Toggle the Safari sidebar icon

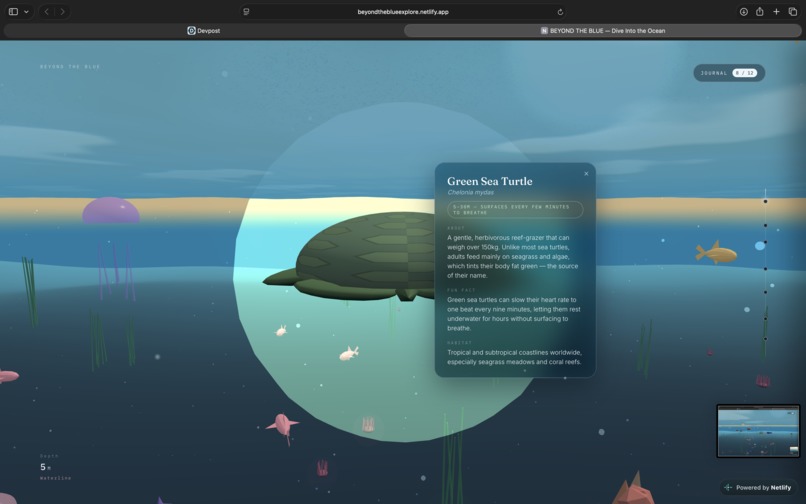[14, 11]
